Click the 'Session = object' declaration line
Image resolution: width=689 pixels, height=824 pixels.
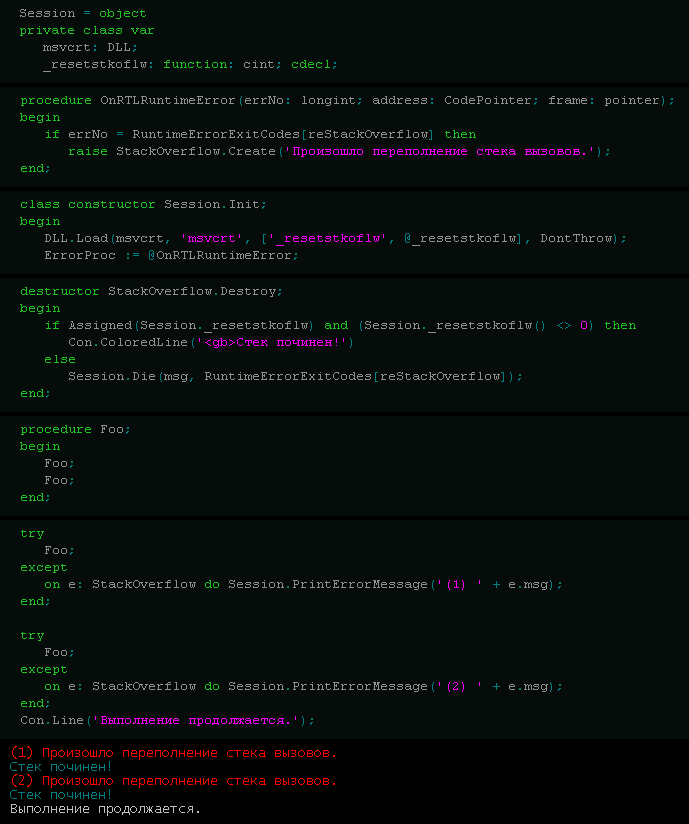tap(82, 14)
